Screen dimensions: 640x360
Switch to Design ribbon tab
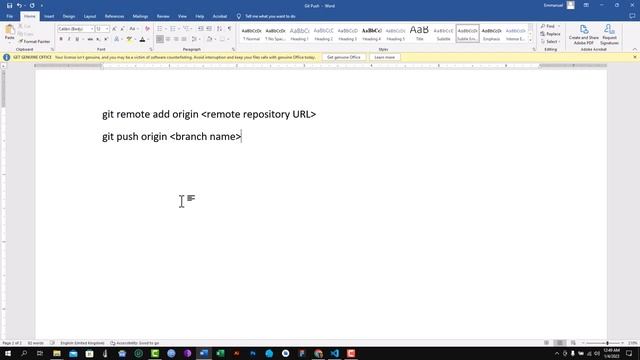(x=69, y=16)
